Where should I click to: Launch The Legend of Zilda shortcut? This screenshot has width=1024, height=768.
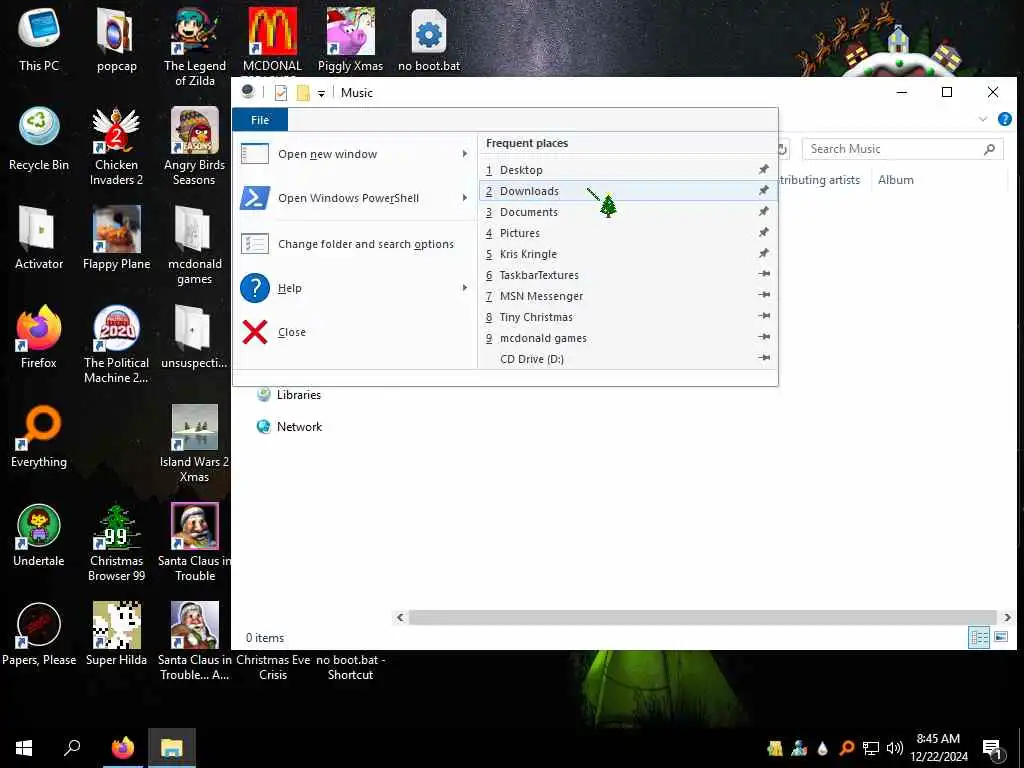point(195,46)
